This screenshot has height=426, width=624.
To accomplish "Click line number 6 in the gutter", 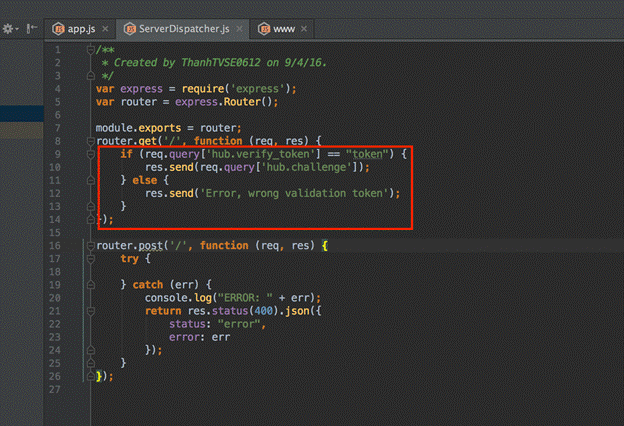I will point(58,115).
